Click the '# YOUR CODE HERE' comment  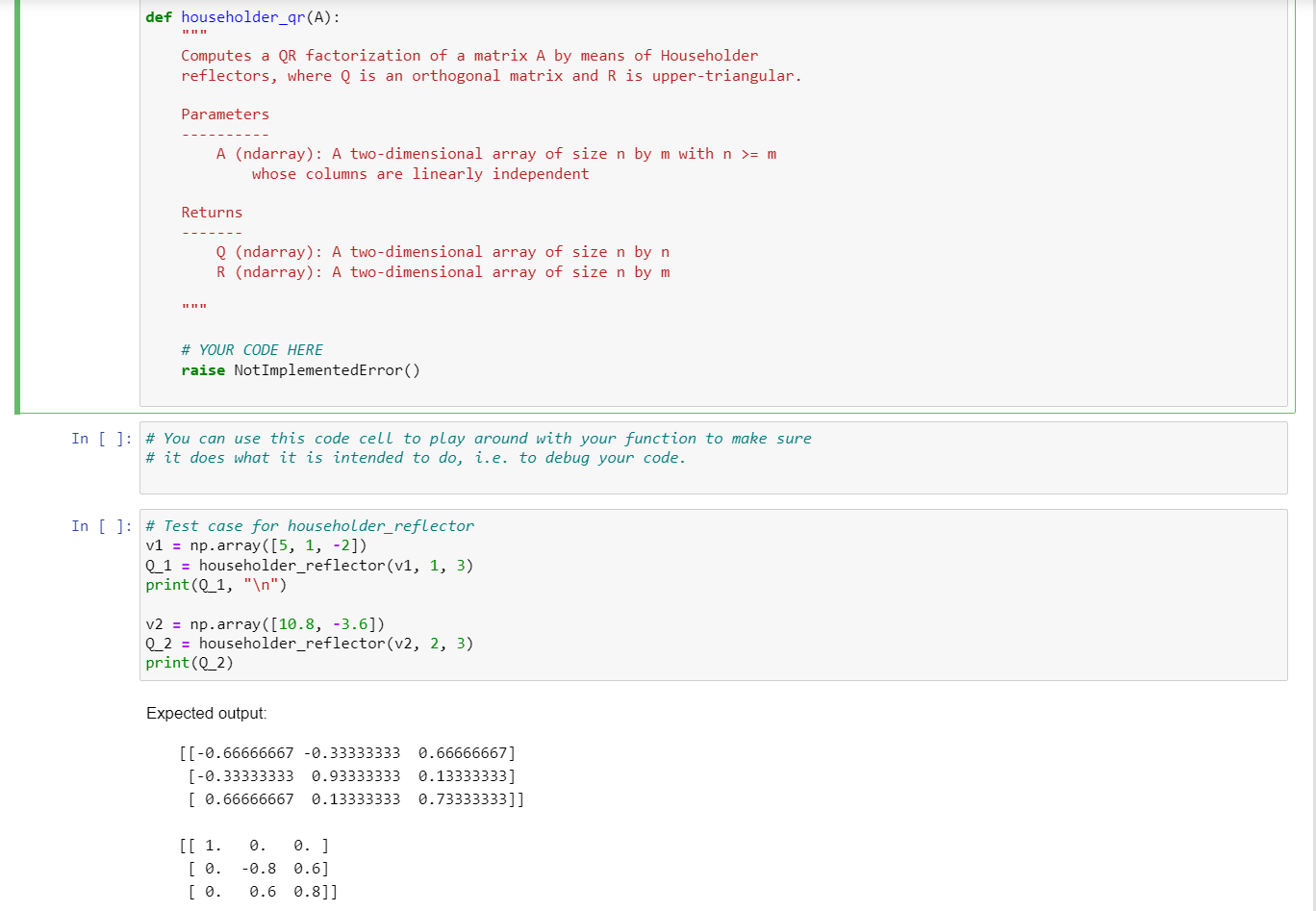tap(252, 350)
